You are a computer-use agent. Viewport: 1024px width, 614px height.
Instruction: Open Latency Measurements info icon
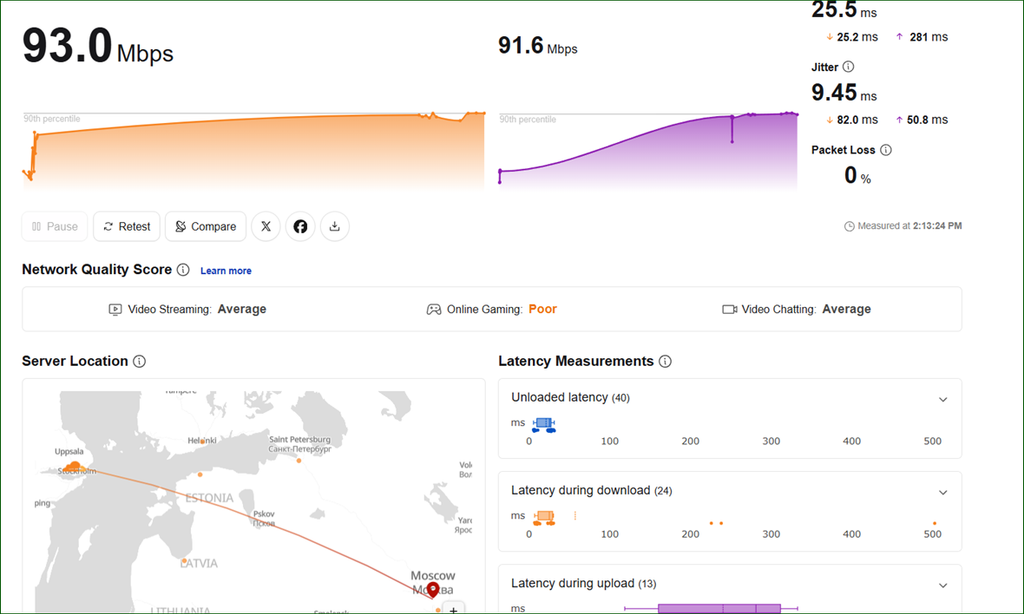coord(665,361)
